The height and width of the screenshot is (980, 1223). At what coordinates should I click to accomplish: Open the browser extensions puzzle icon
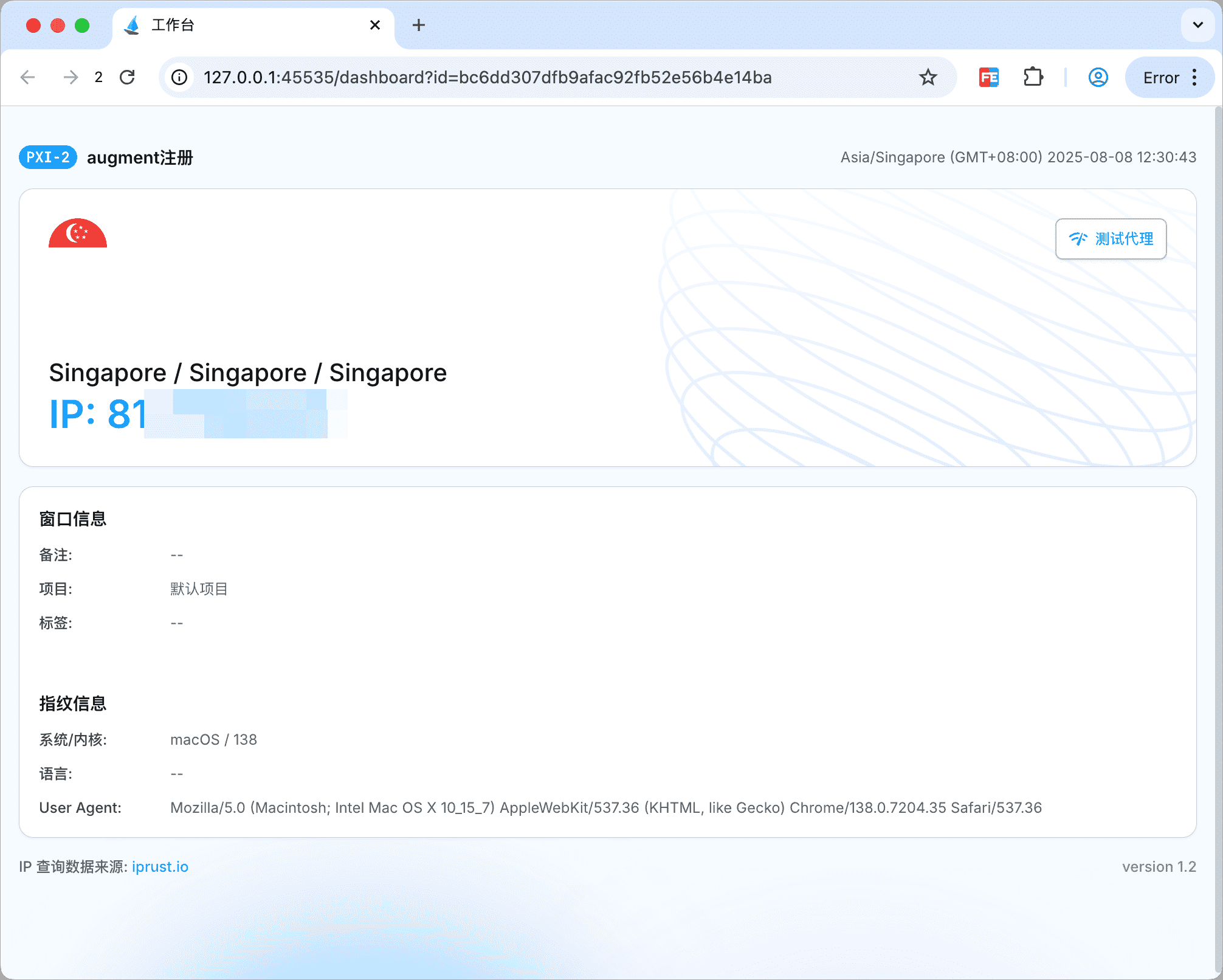coord(1033,77)
